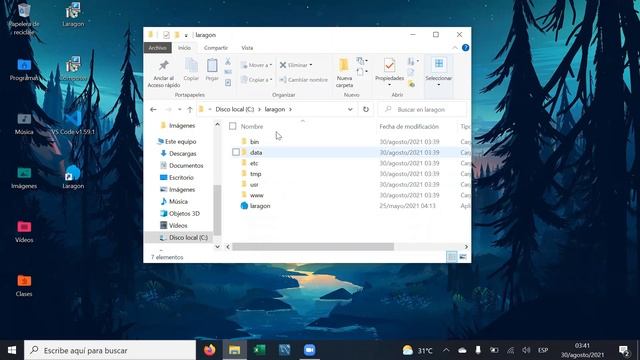Click the taskbar search box
Image resolution: width=640 pixels, height=360 pixels.
click(x=110, y=350)
